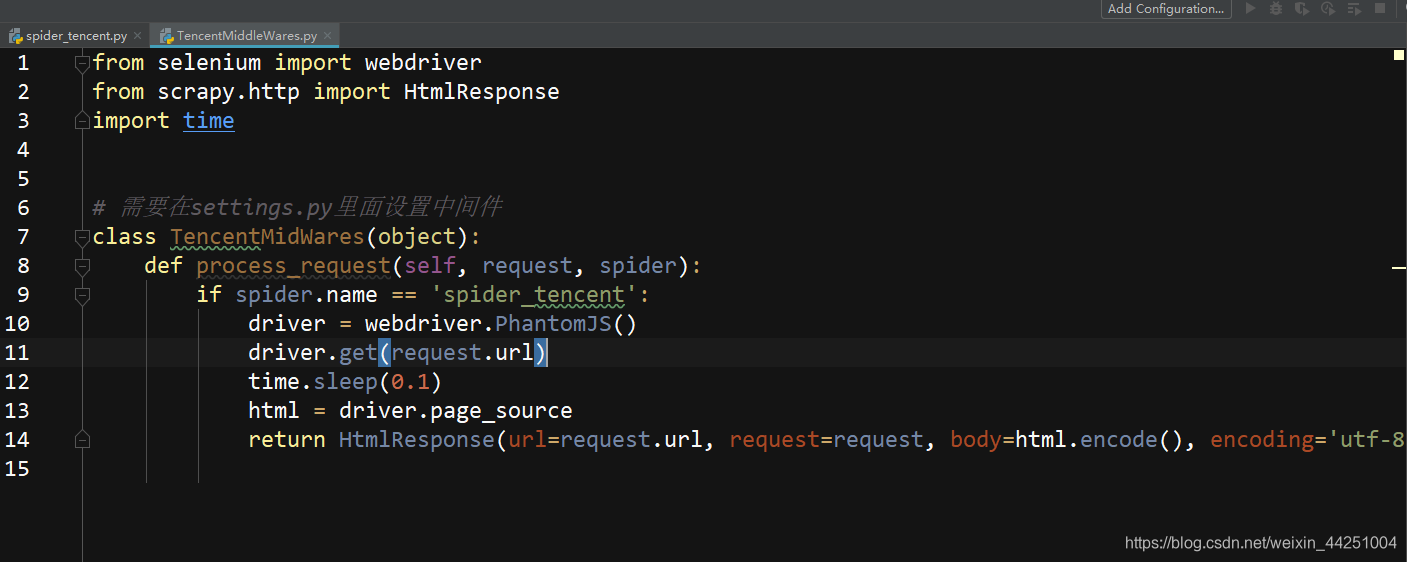Click the fold end marker at line 14
Viewport: 1407px width, 562px height.
click(x=82, y=440)
